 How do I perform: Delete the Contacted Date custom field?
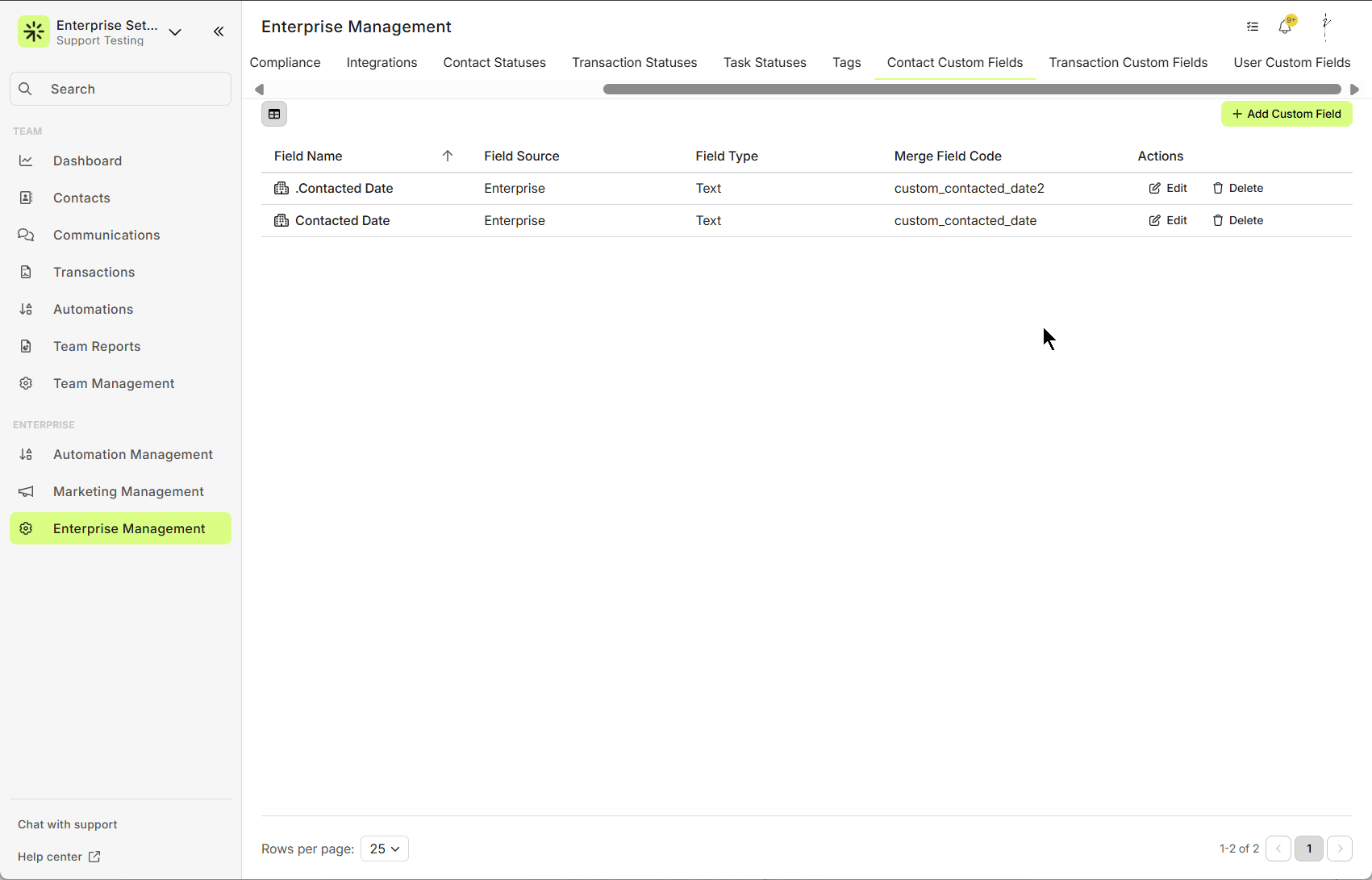coord(1238,220)
